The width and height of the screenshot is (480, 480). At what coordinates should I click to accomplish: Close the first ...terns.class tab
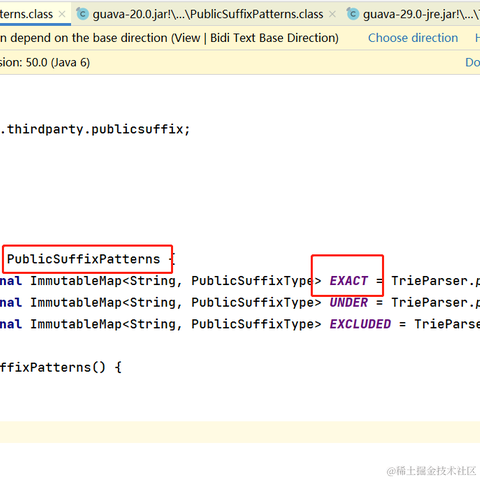62,14
